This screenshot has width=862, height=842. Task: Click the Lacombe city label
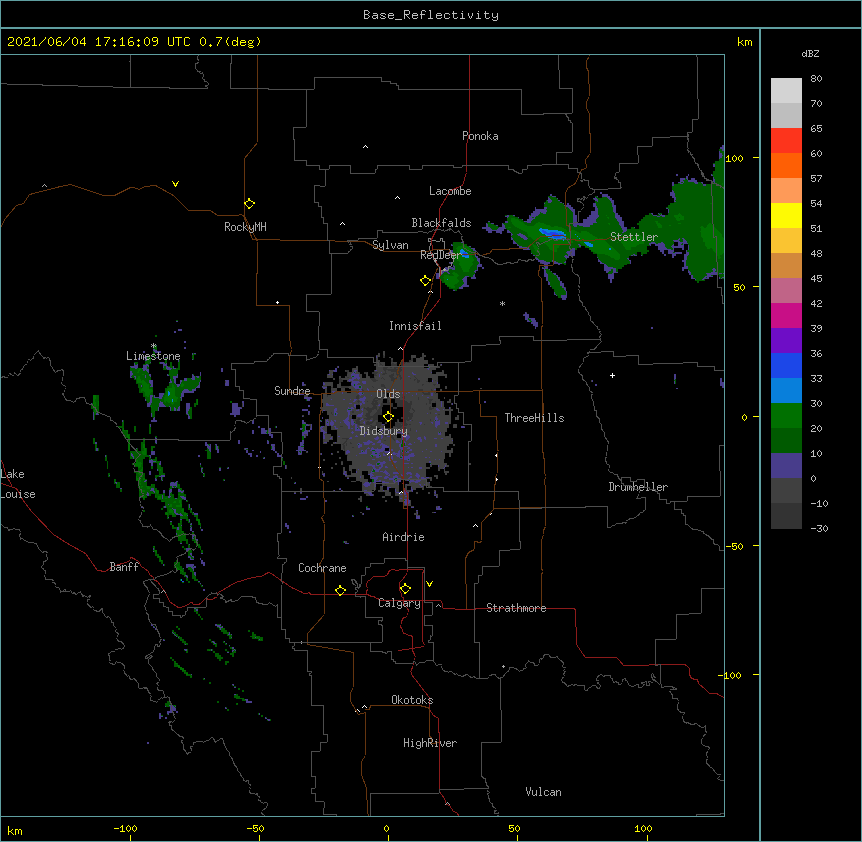450,191
